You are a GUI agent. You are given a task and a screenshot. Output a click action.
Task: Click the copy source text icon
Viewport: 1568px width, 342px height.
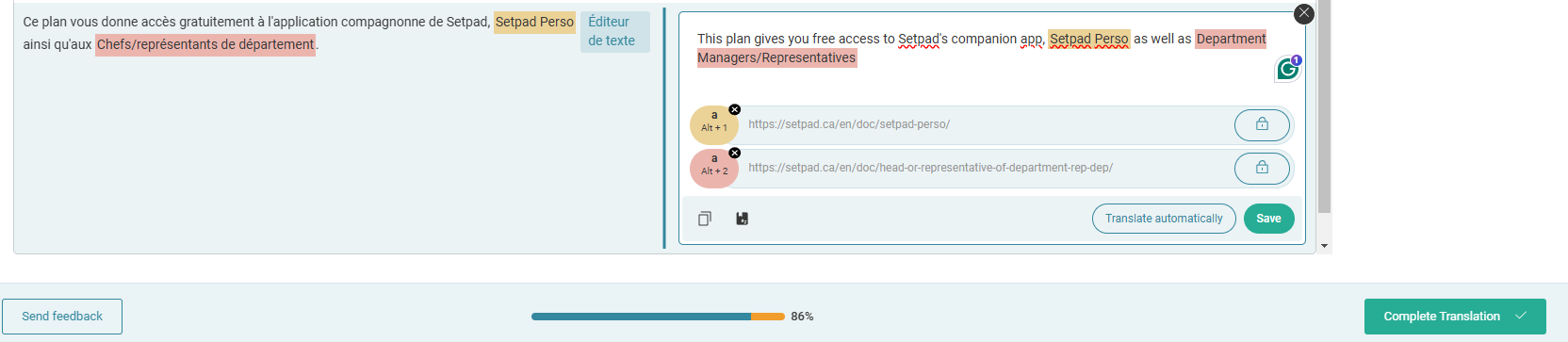coord(705,219)
